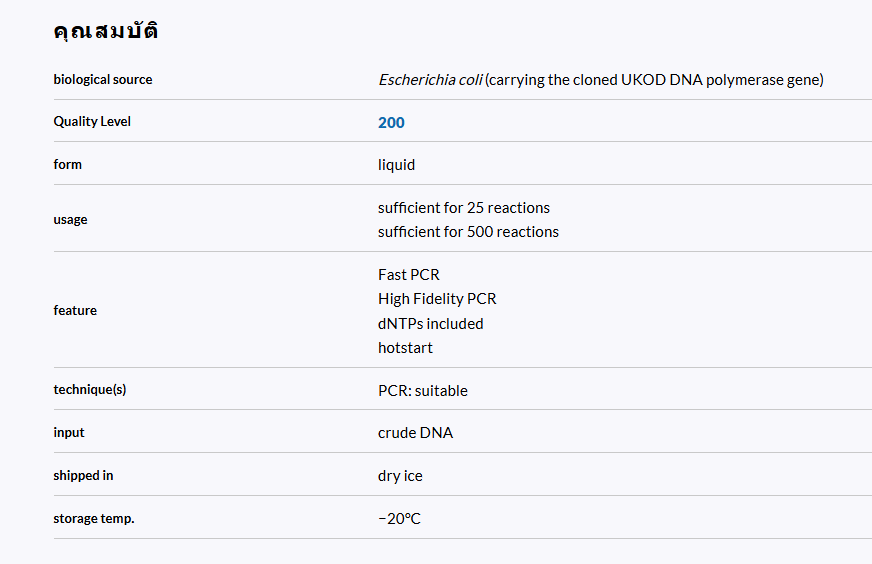
Task: Click the usage property label
Action: 70,219
